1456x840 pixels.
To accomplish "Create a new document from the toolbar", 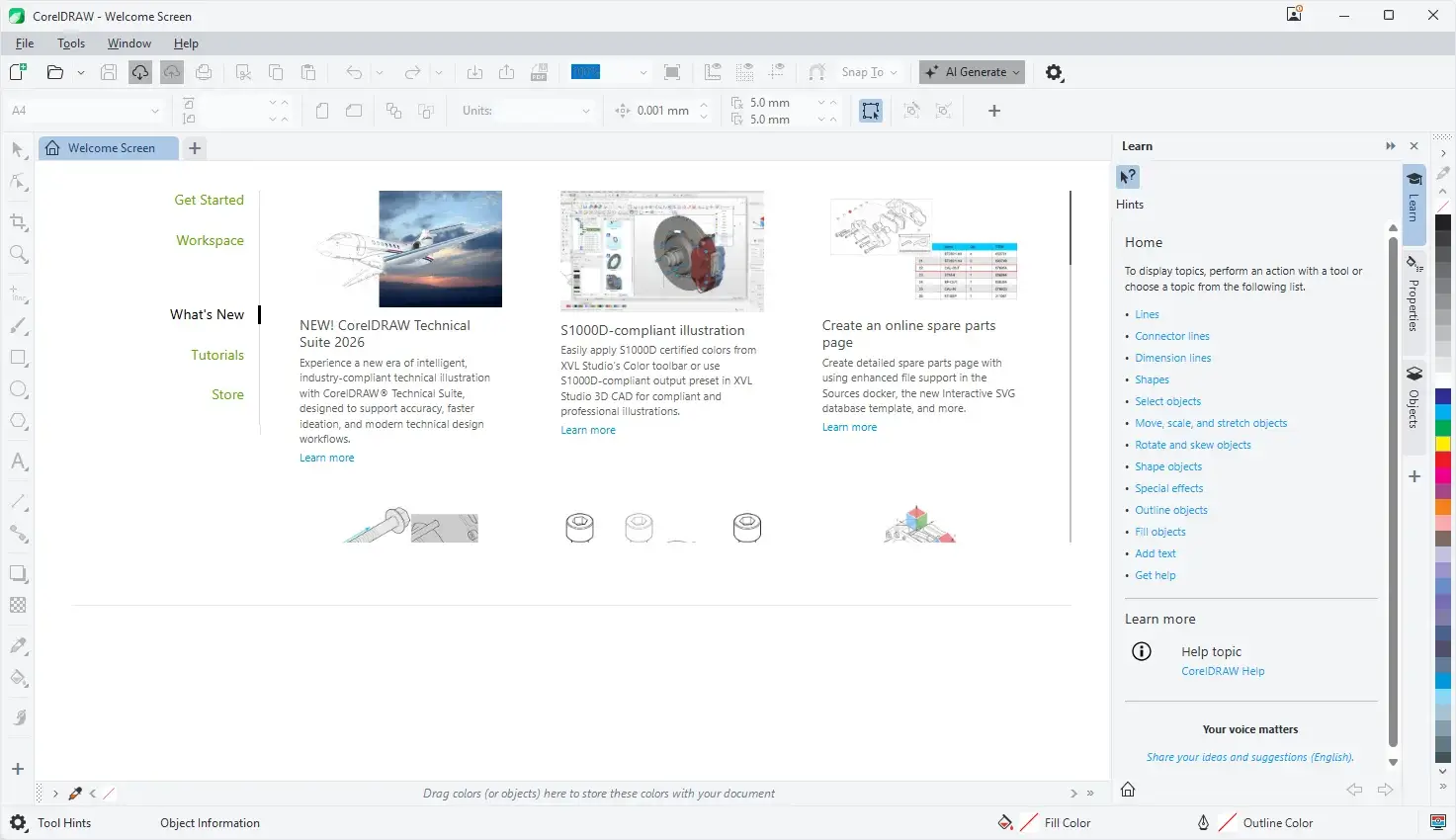I will [x=18, y=72].
